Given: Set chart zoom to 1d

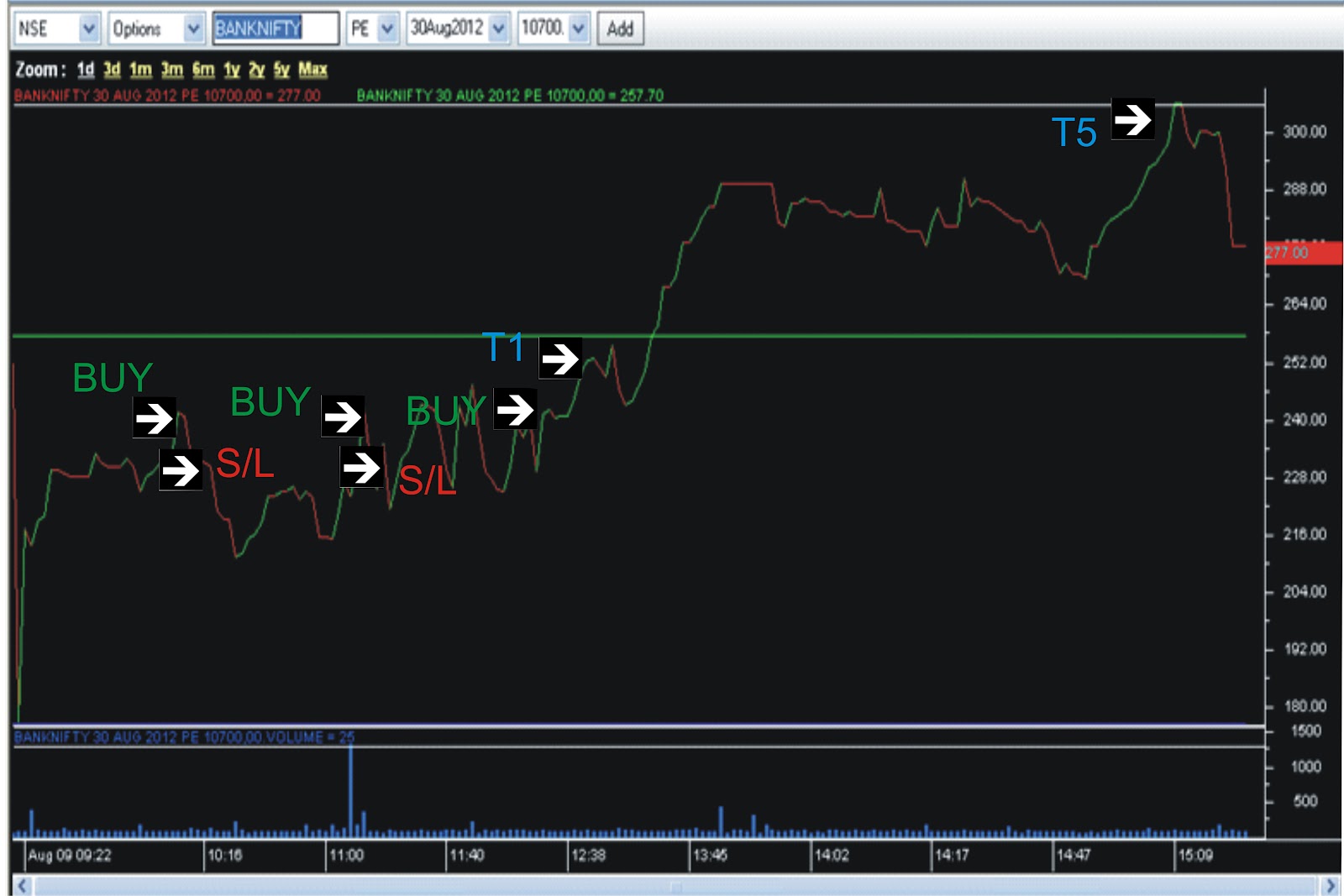Looking at the screenshot, I should click(86, 70).
